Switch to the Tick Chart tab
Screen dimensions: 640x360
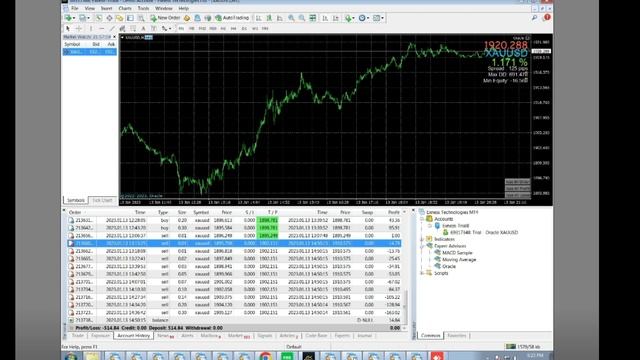coord(102,200)
